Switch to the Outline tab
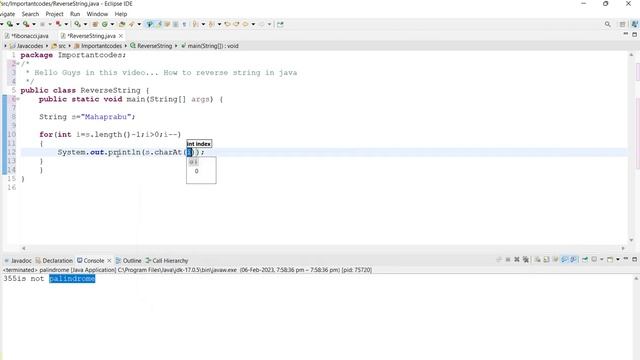This screenshot has width=640, height=360. (129, 260)
